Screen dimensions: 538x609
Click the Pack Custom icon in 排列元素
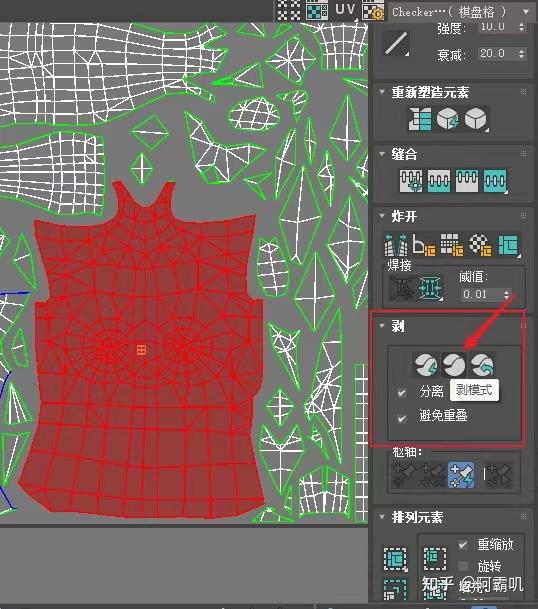pyautogui.click(x=395, y=559)
